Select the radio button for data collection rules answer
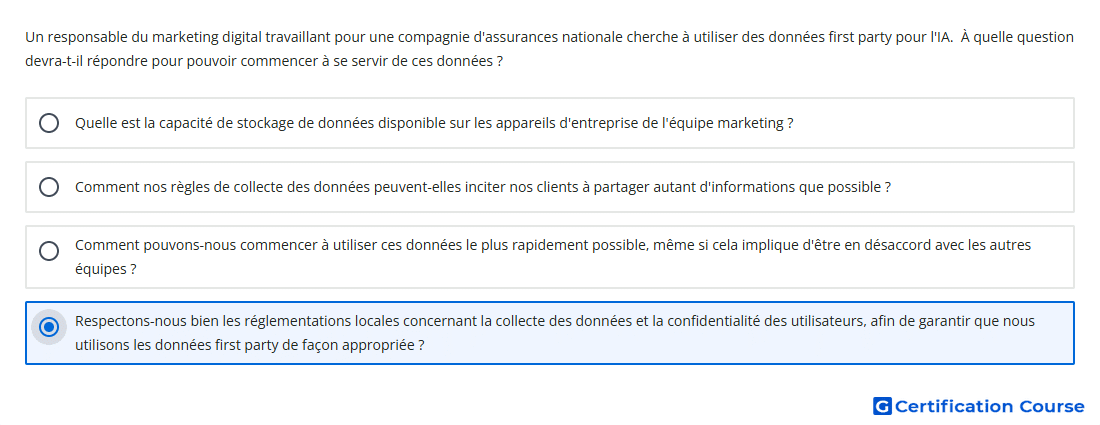The height and width of the screenshot is (425, 1100). tap(48, 187)
